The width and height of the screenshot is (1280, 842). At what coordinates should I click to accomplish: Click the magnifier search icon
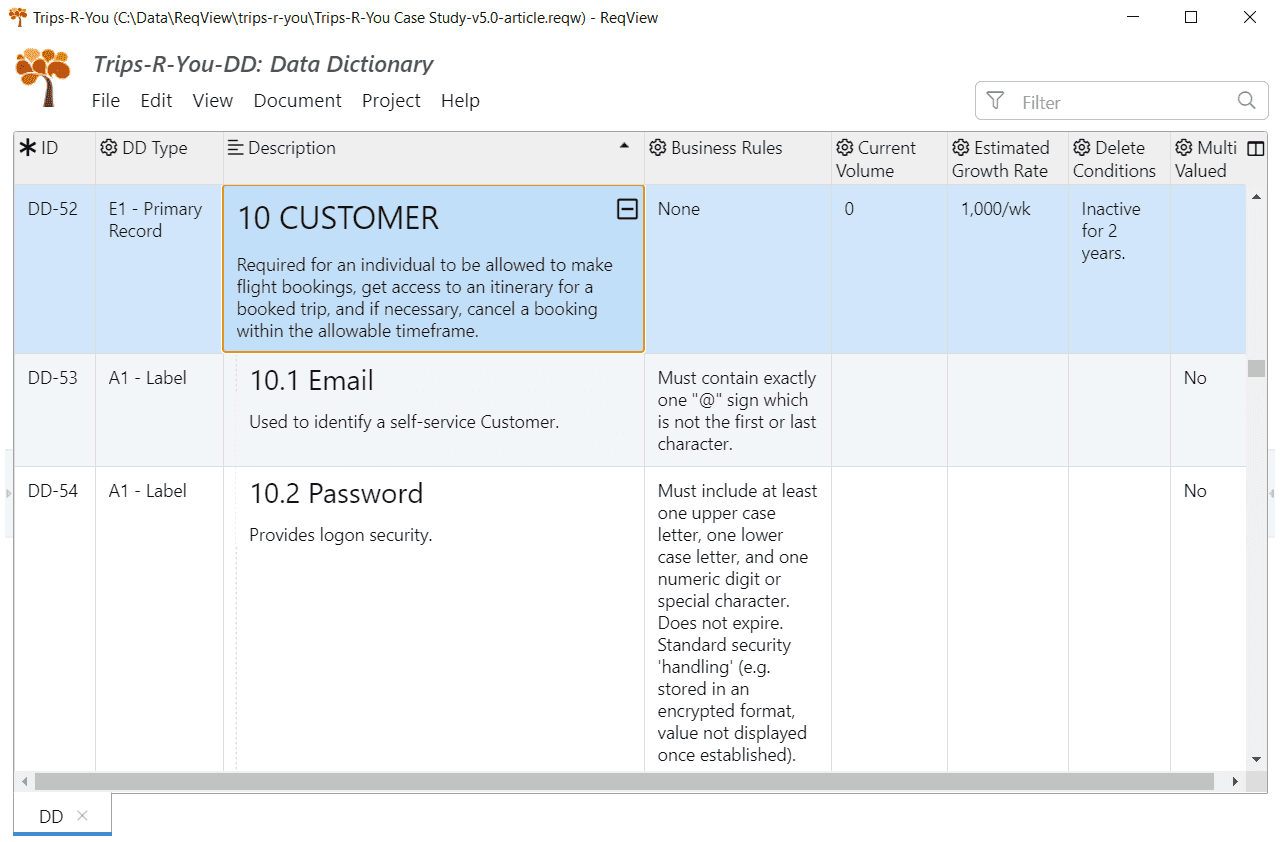tap(1246, 101)
